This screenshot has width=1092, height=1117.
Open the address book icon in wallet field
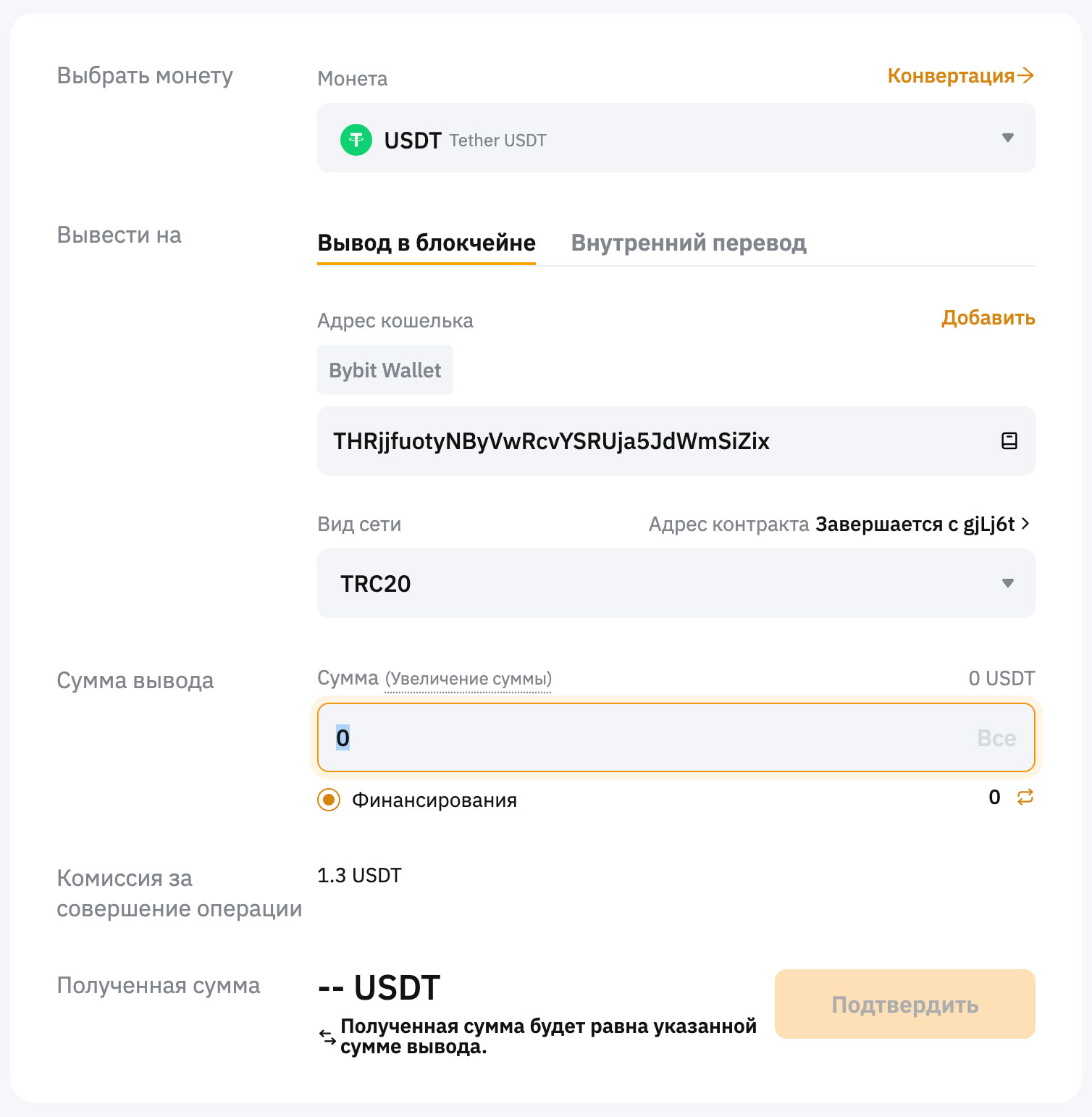tap(1009, 440)
